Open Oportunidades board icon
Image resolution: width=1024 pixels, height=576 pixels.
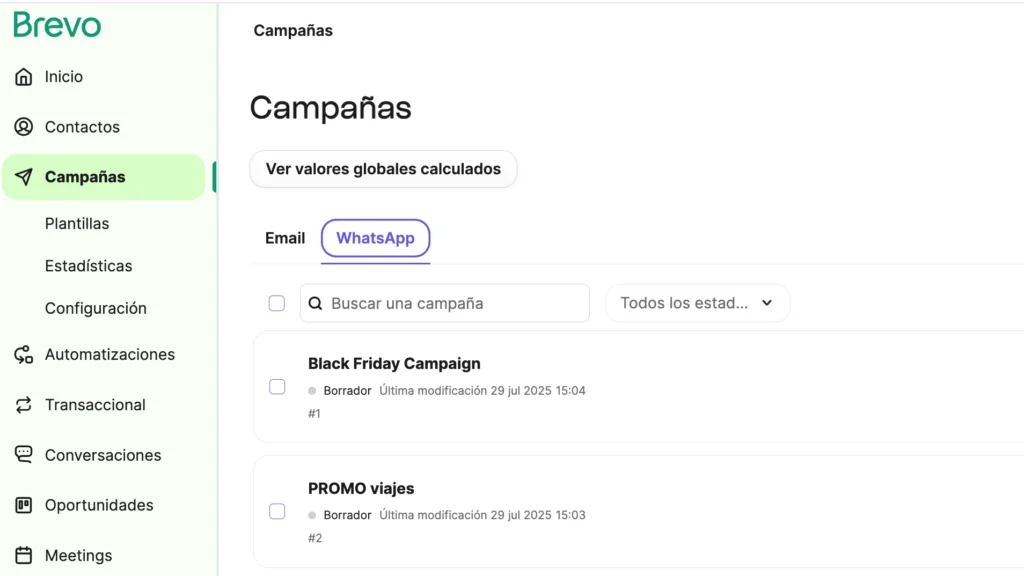(x=24, y=505)
